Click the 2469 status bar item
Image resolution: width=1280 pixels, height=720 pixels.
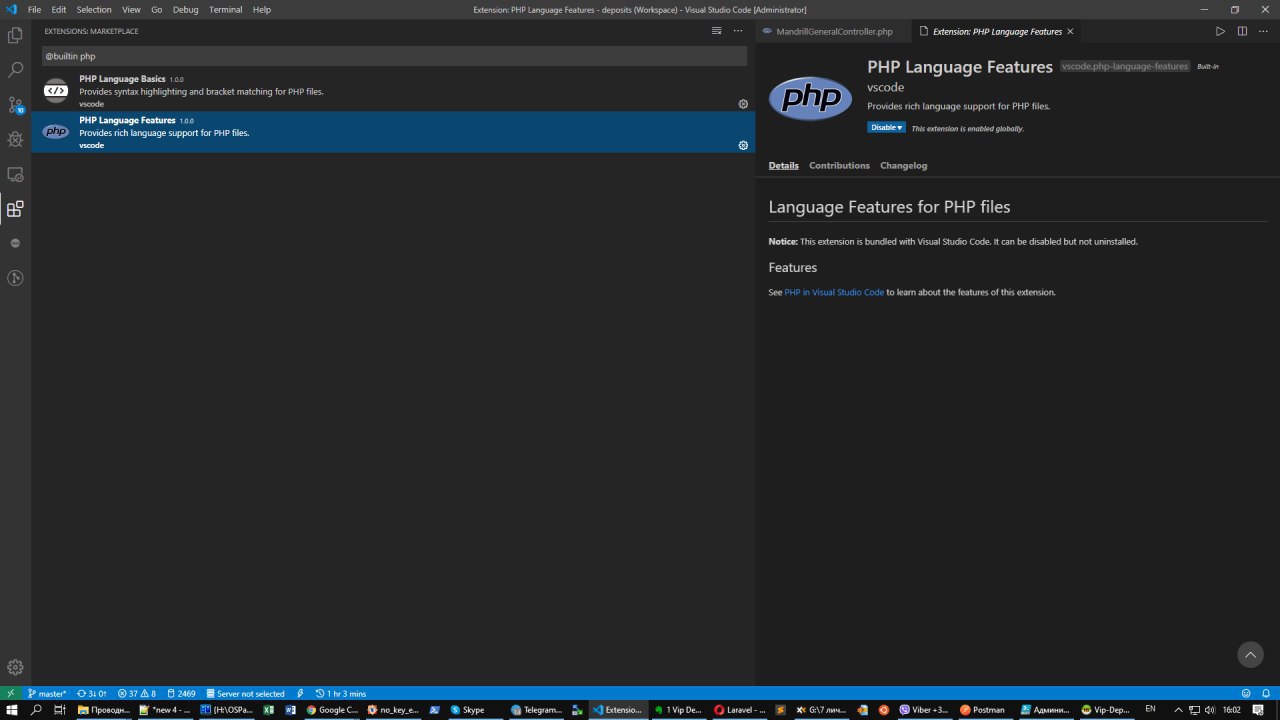pos(181,693)
